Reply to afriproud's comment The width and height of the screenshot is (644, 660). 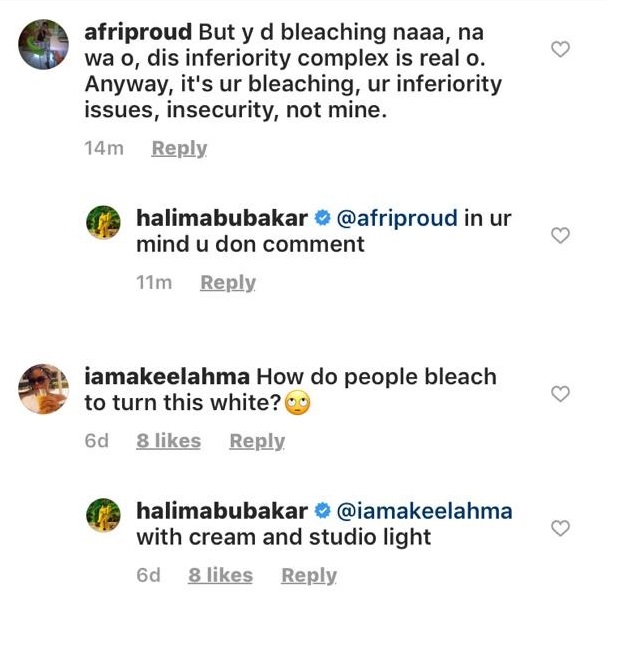[179, 148]
